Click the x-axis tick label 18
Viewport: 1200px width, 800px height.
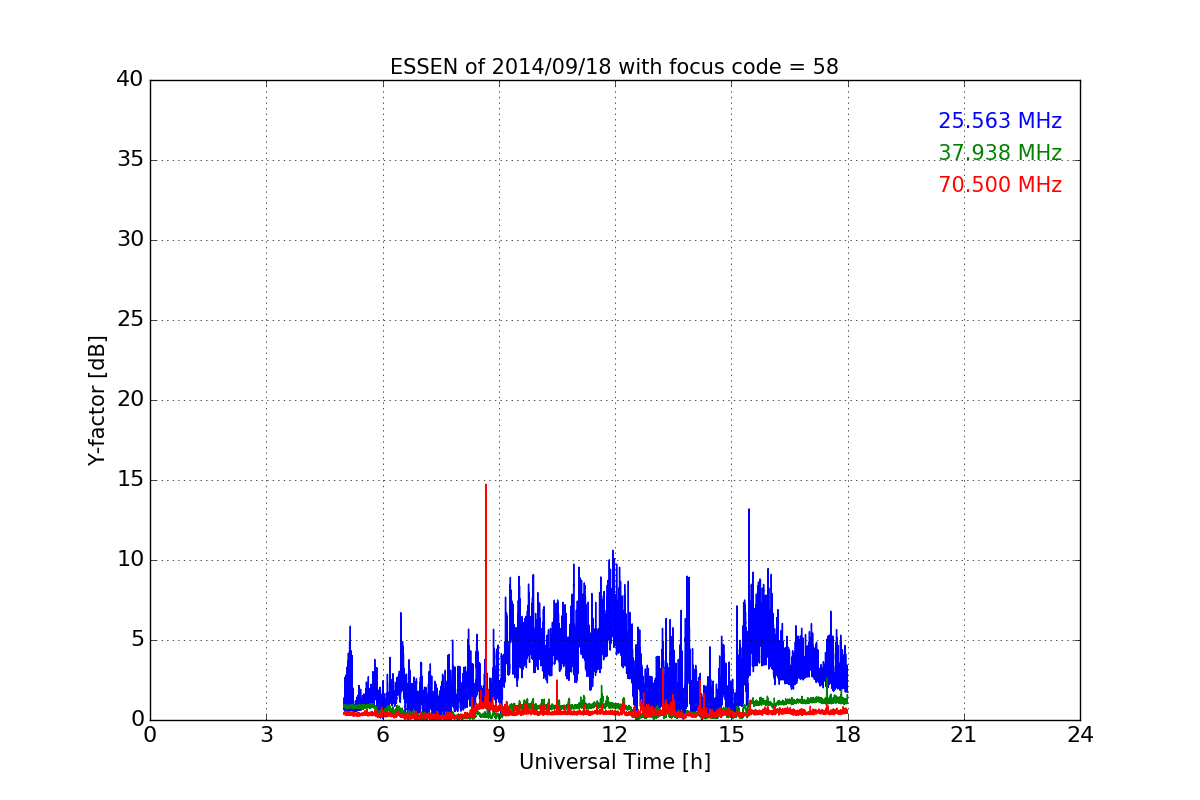point(848,734)
